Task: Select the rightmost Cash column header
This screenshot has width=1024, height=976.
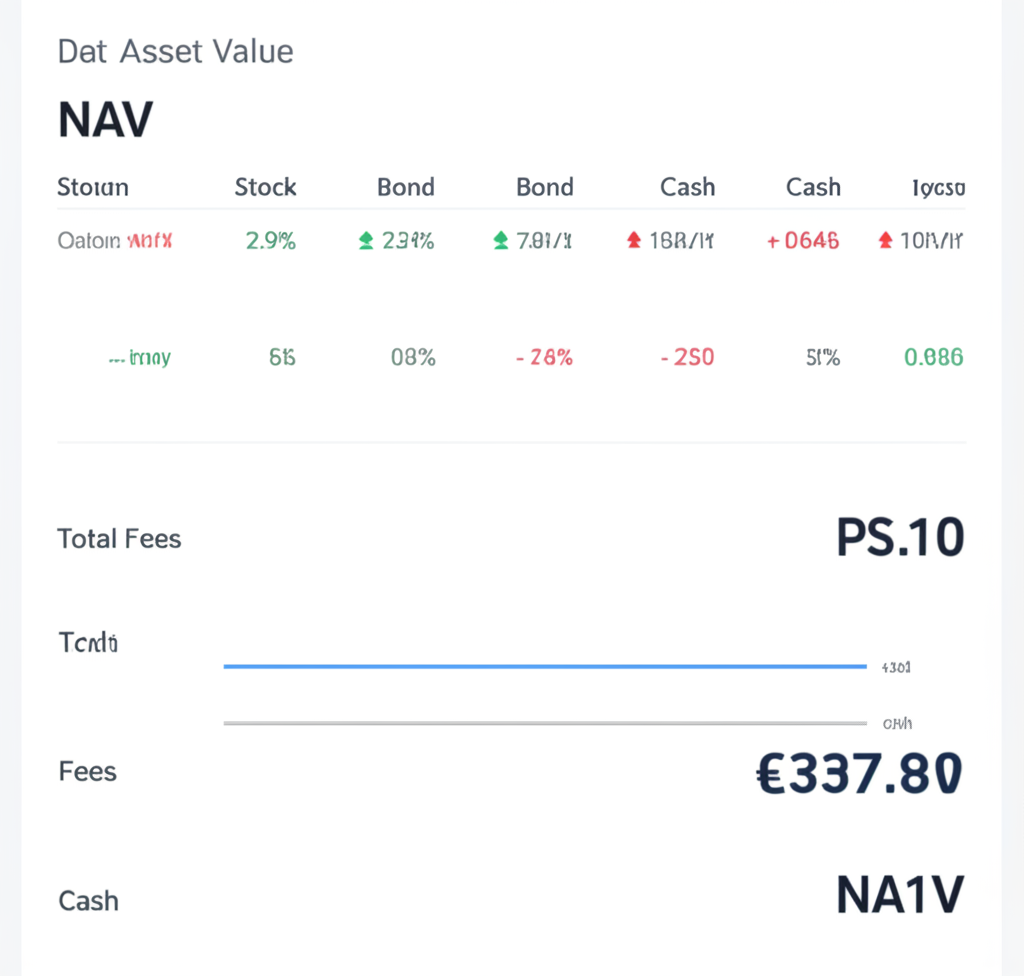Action: coord(813,187)
